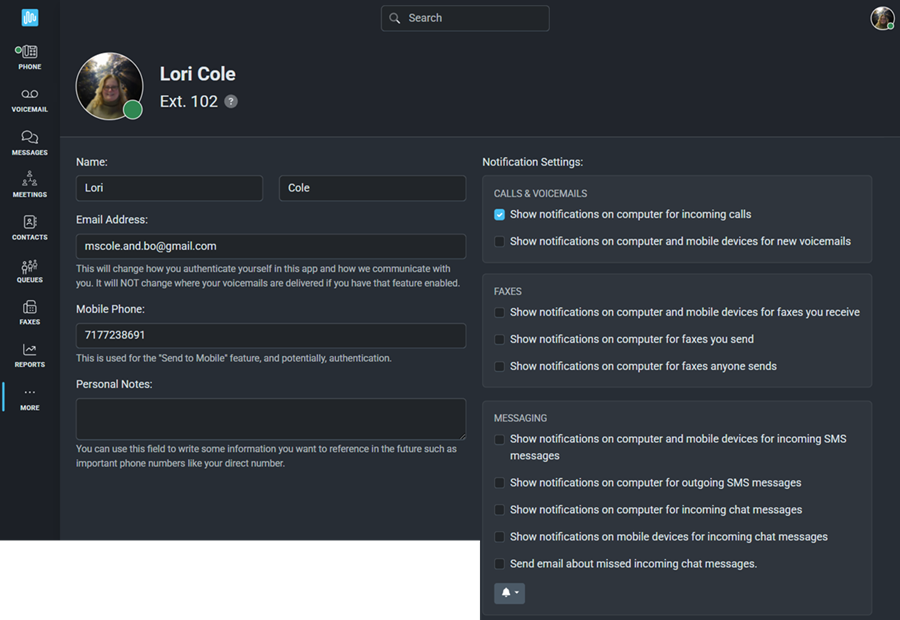Check email about missed chat messages
The height and width of the screenshot is (620, 900).
(x=500, y=564)
